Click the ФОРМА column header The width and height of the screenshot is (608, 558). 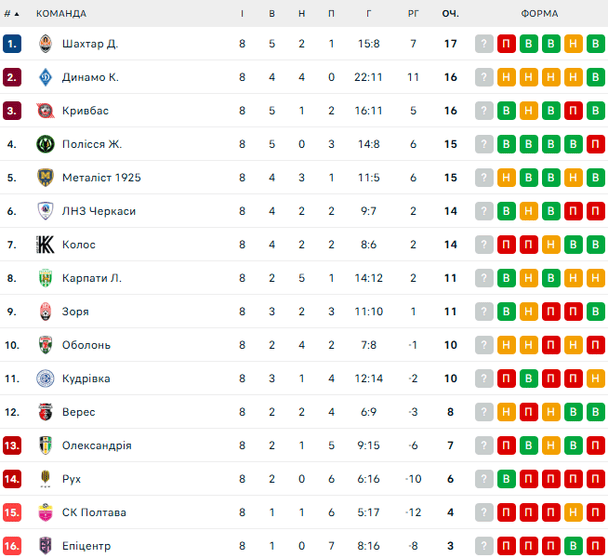[540, 14]
